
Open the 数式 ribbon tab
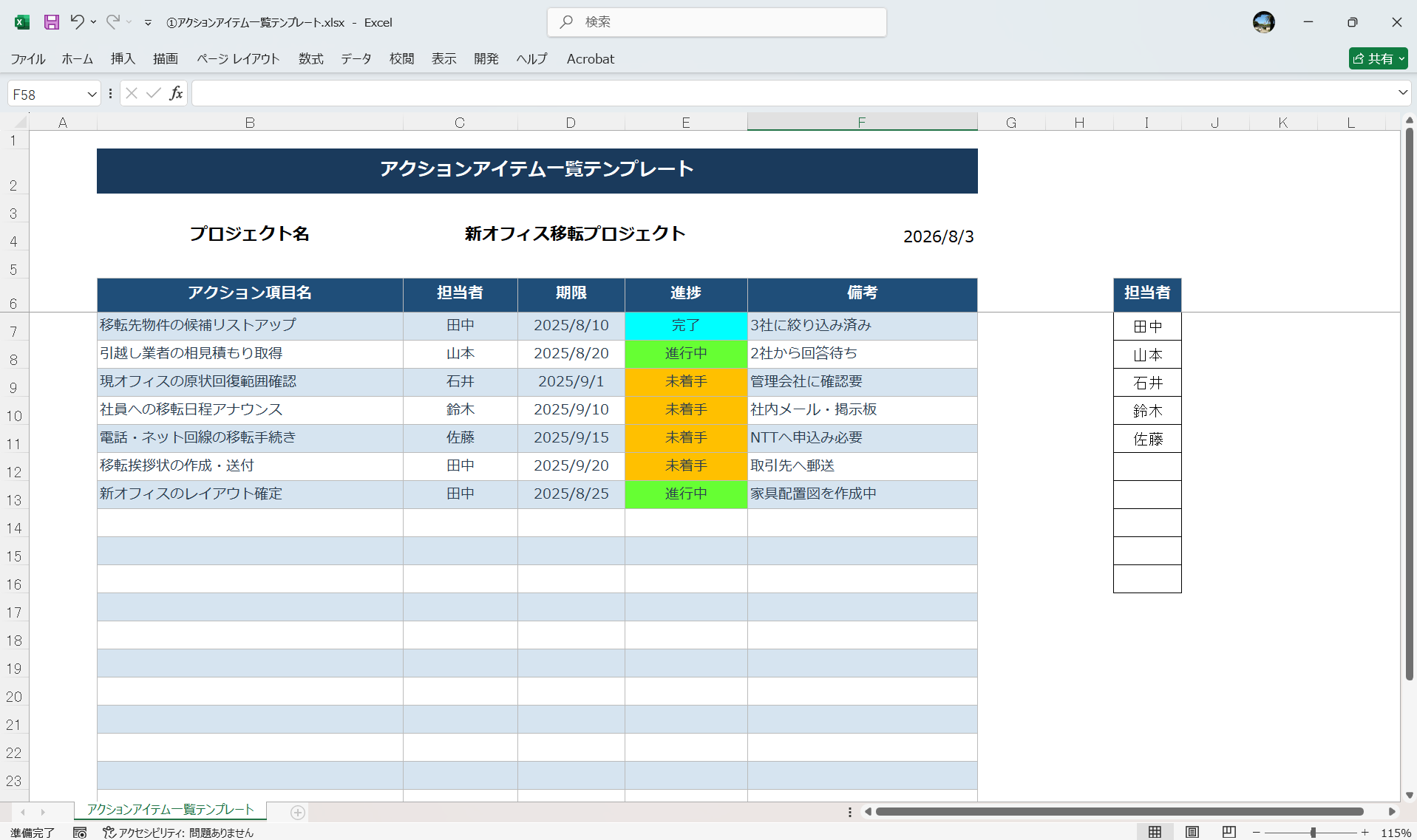click(311, 59)
